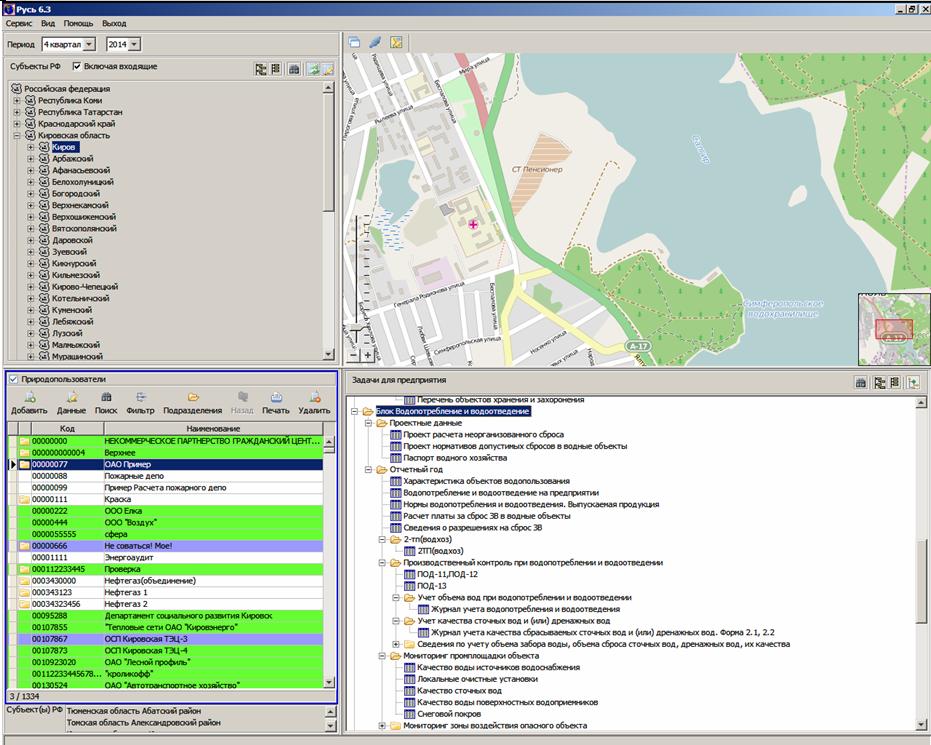Open the Сервис menu

tap(19, 22)
